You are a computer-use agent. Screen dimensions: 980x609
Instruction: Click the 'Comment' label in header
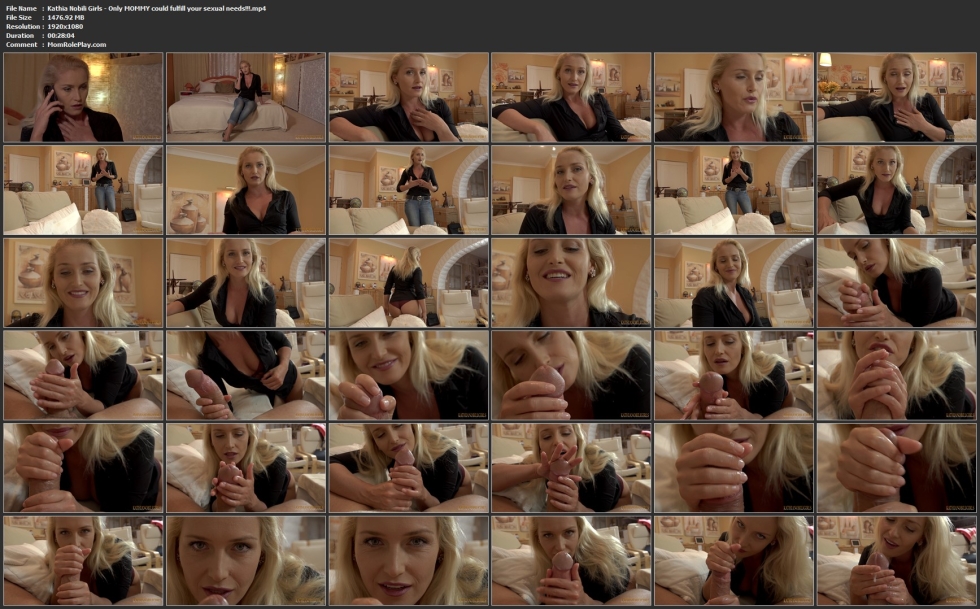(x=21, y=44)
